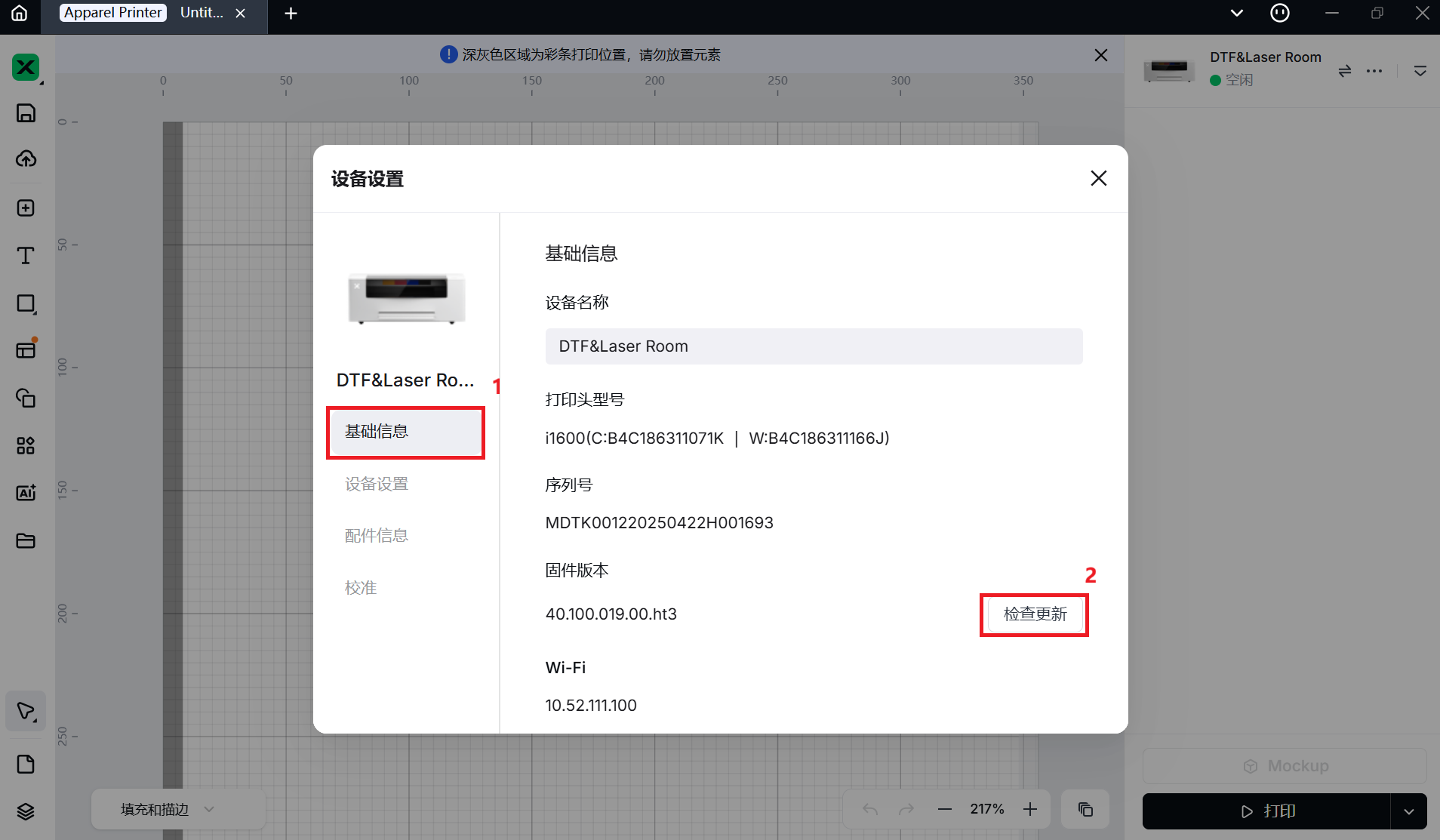Select the 校准 tab
The width and height of the screenshot is (1440, 840).
361,588
